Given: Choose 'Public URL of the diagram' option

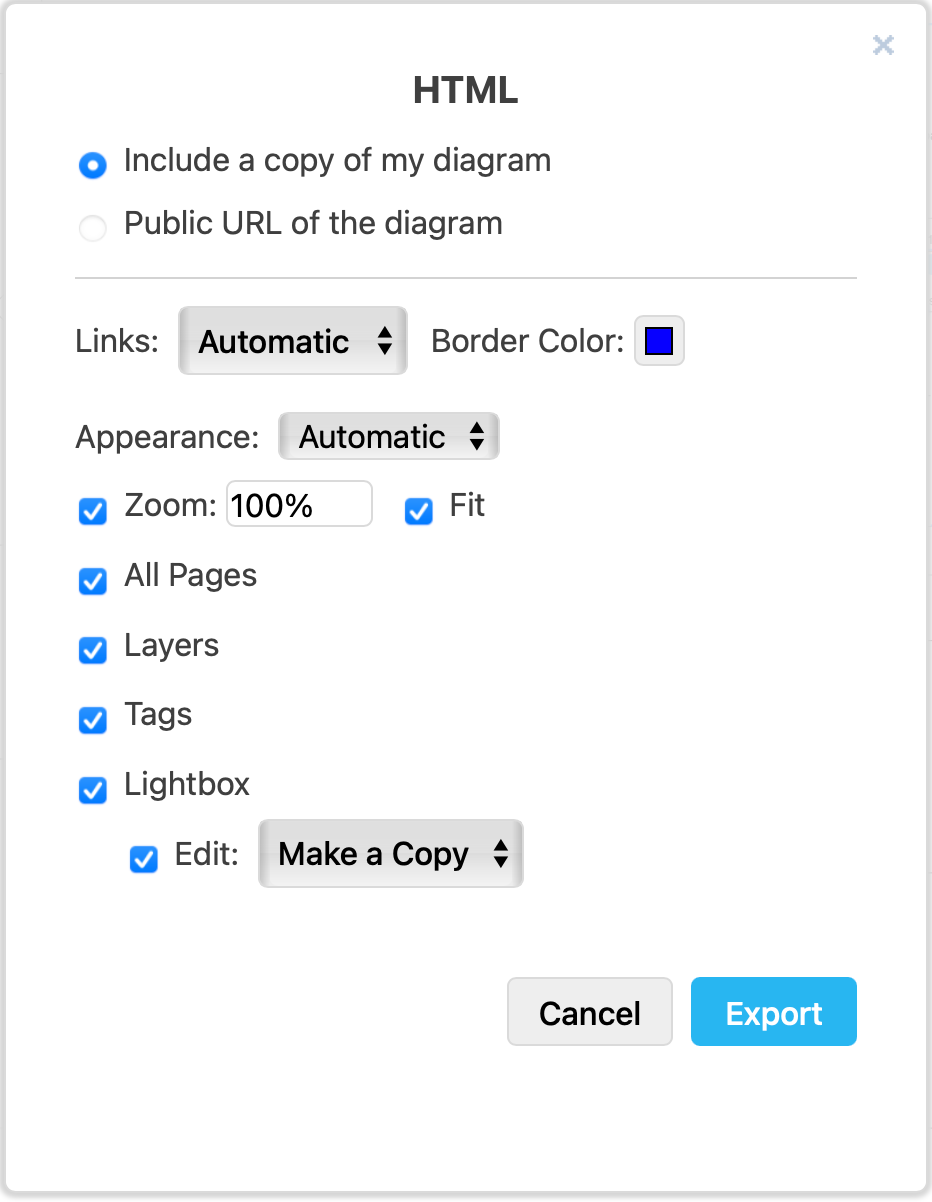Looking at the screenshot, I should tap(92, 228).
